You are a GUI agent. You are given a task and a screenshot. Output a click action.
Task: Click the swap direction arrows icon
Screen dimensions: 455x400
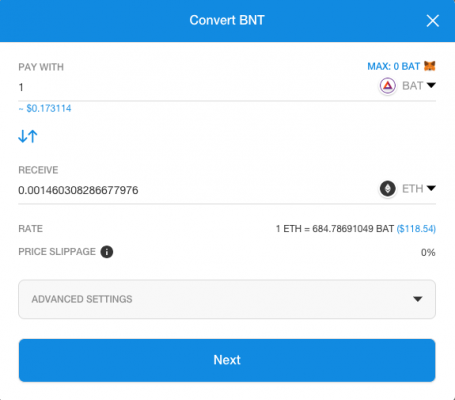pos(28,136)
